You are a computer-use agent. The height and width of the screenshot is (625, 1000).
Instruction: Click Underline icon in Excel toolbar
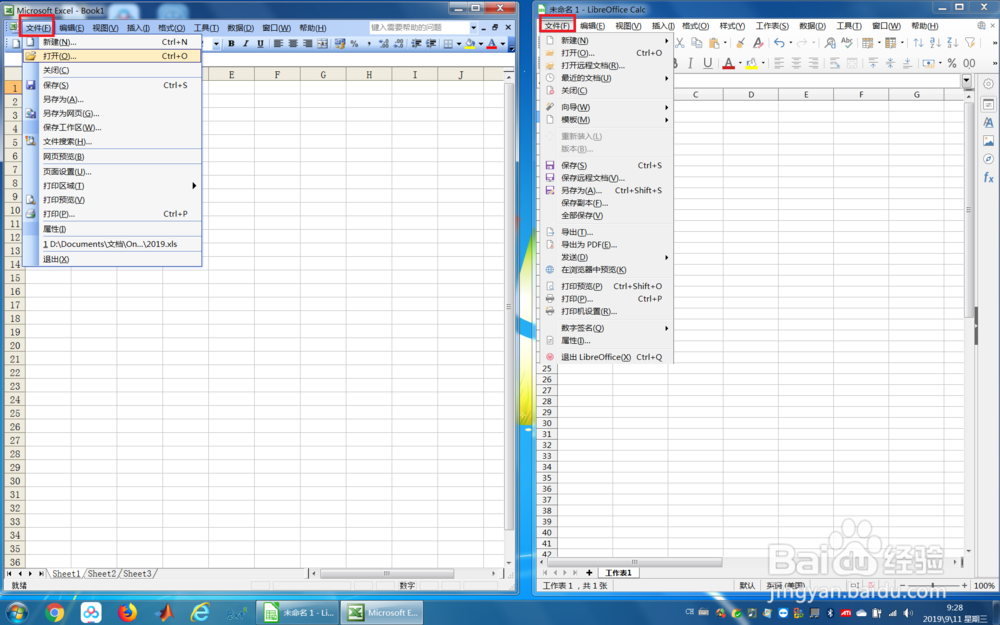click(260, 43)
